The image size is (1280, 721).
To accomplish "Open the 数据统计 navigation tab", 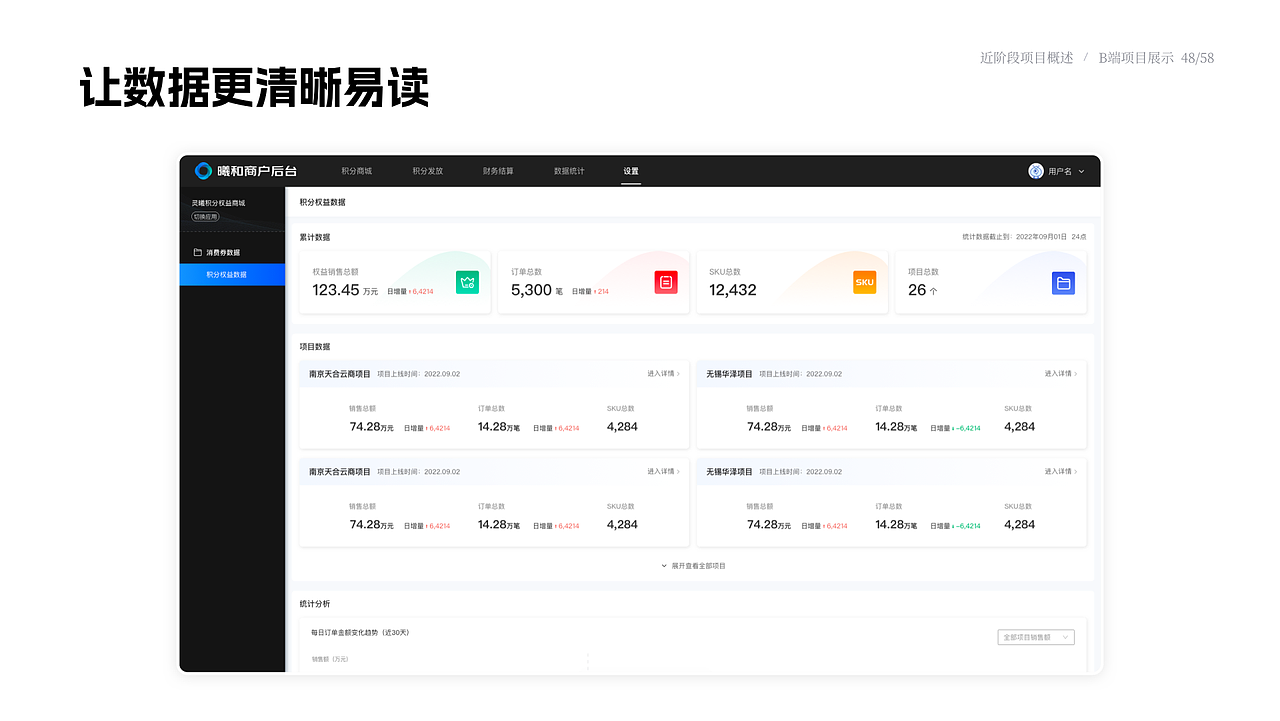I will (x=569, y=171).
